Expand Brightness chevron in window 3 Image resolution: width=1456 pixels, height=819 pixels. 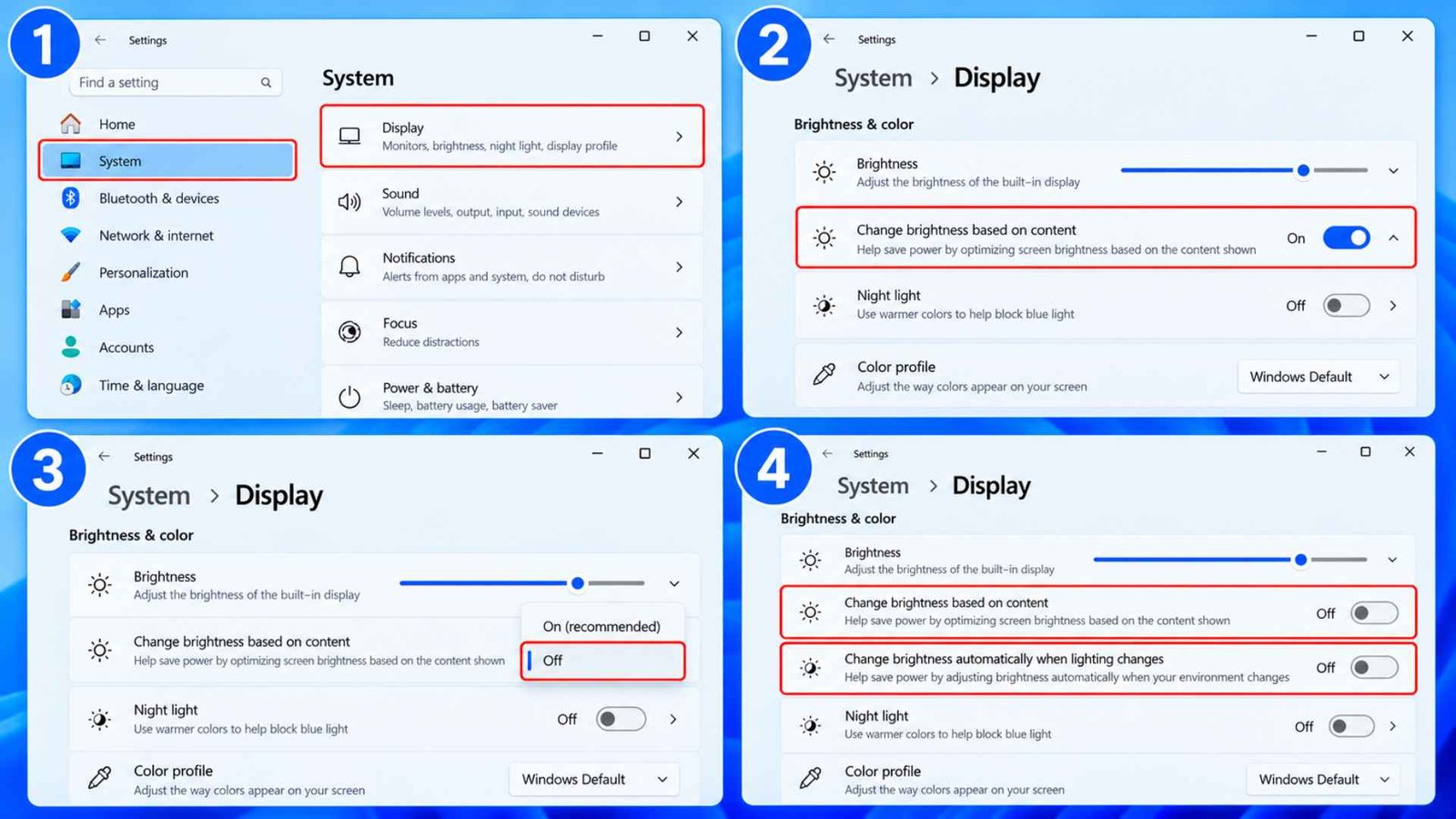tap(674, 584)
